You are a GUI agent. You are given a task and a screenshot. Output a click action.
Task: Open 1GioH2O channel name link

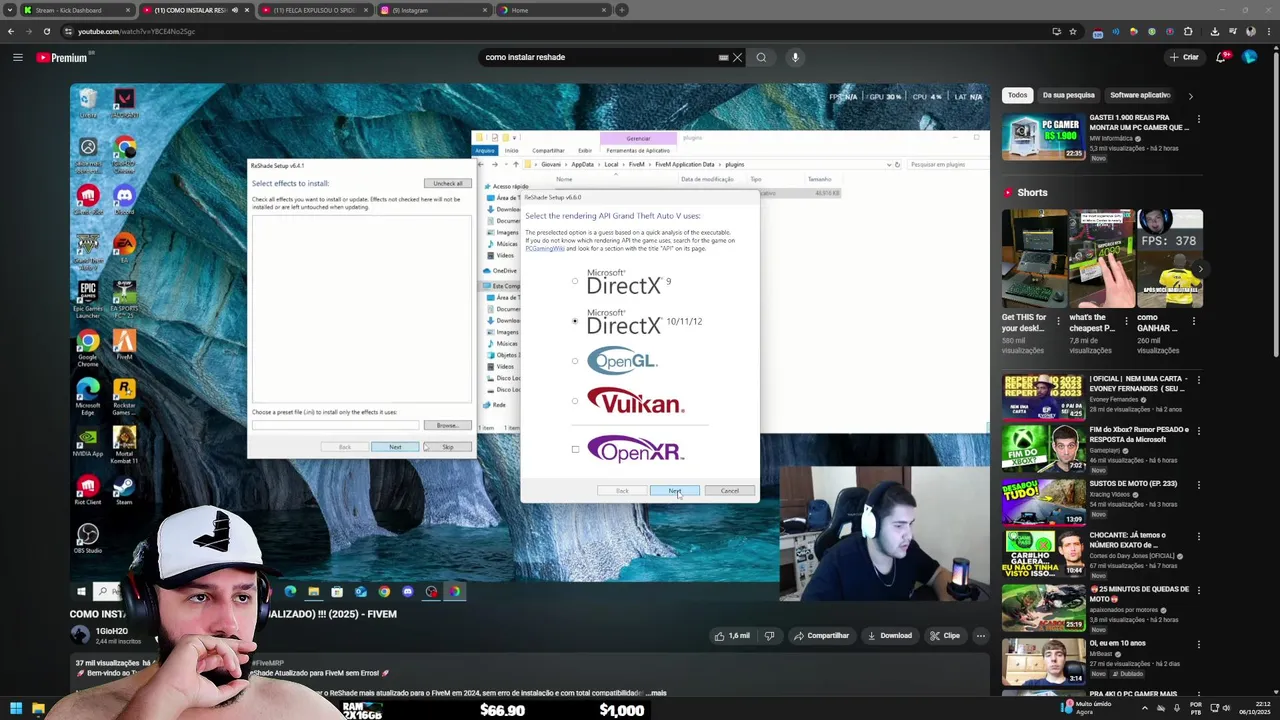pyautogui.click(x=111, y=631)
